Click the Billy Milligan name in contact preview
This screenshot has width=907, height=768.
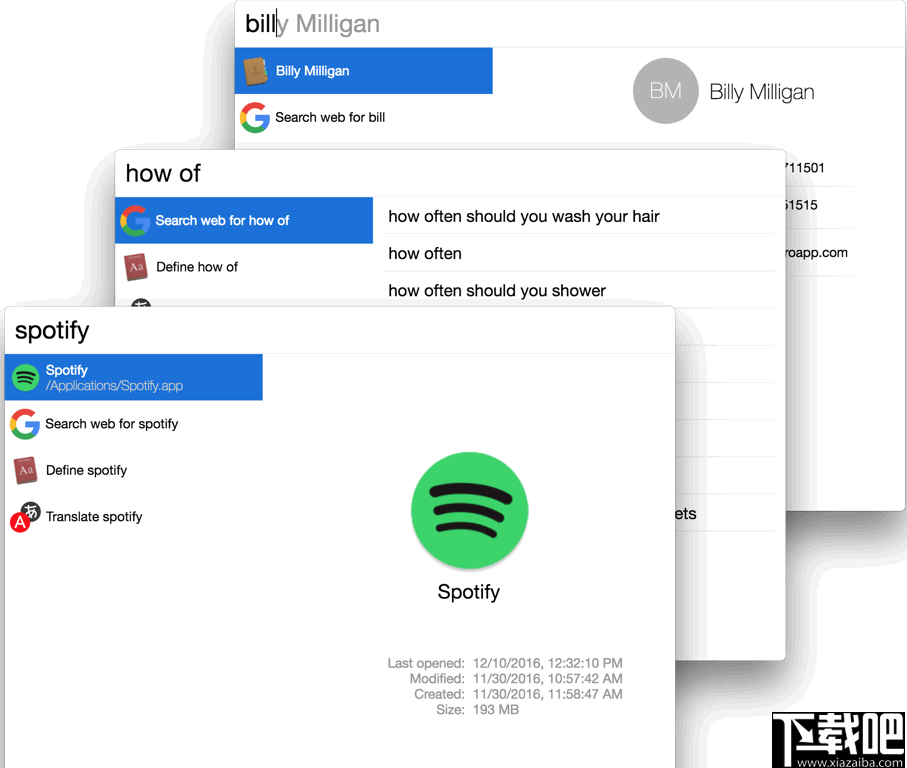point(762,92)
